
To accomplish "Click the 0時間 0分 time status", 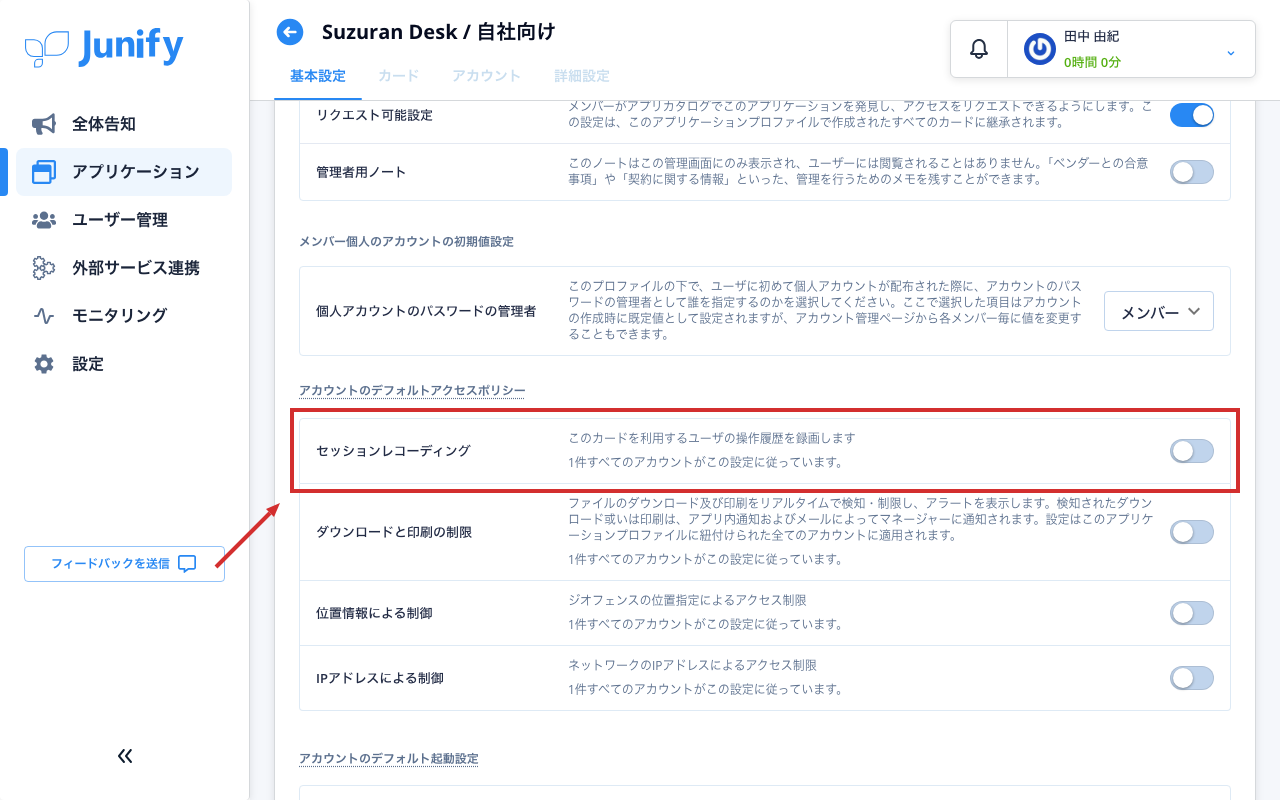I will (x=1092, y=62).
